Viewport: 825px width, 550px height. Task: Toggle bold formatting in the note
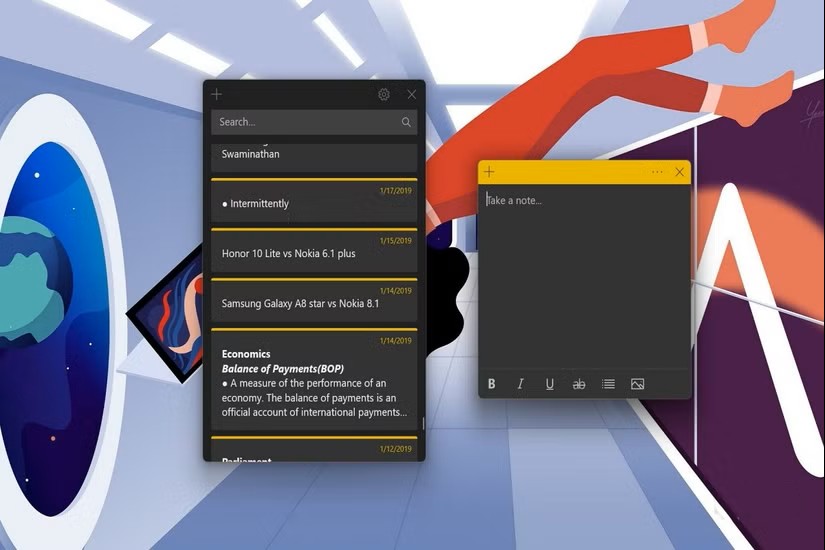491,384
